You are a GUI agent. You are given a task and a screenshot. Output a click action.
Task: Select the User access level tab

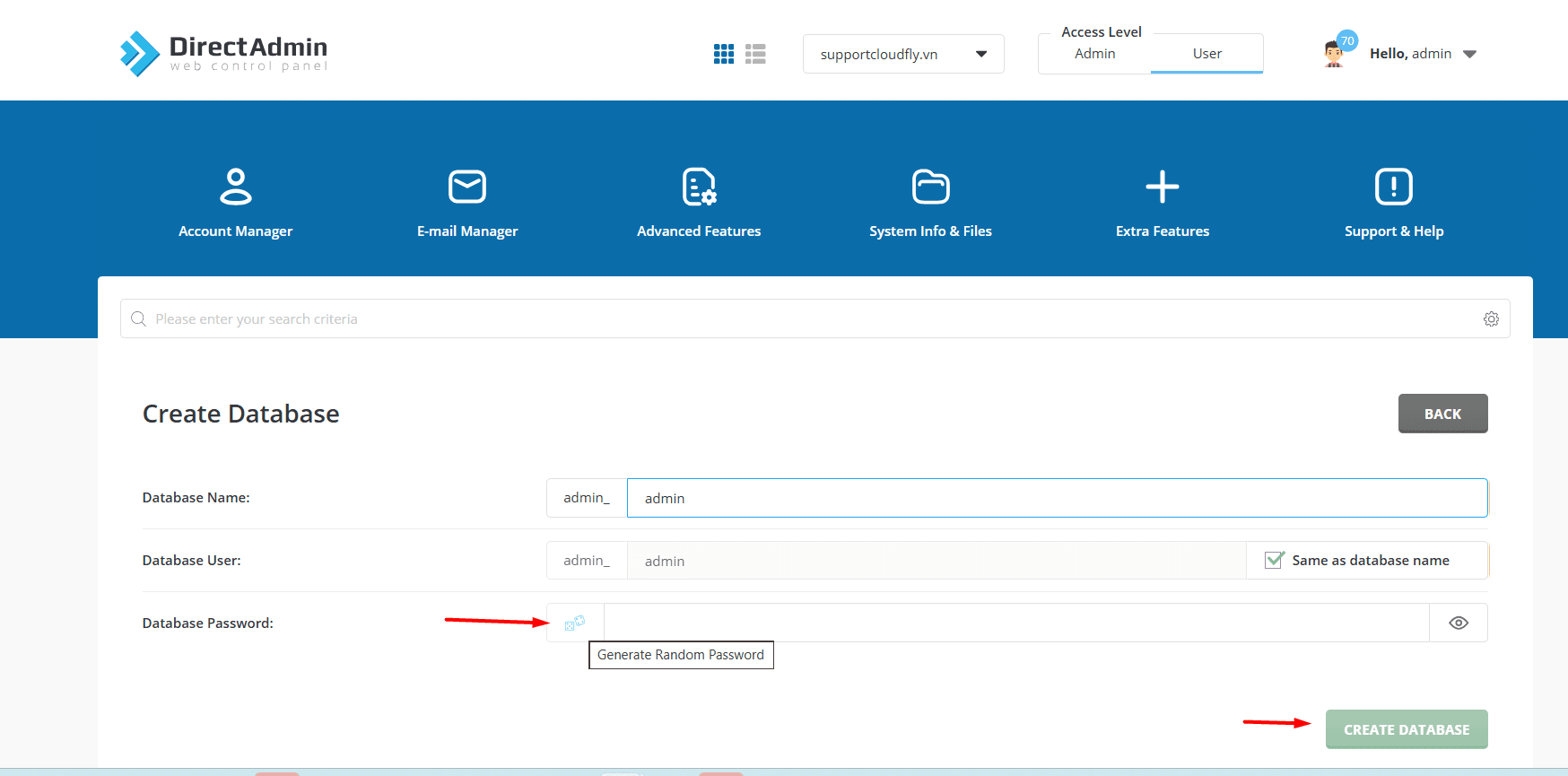tap(1206, 54)
